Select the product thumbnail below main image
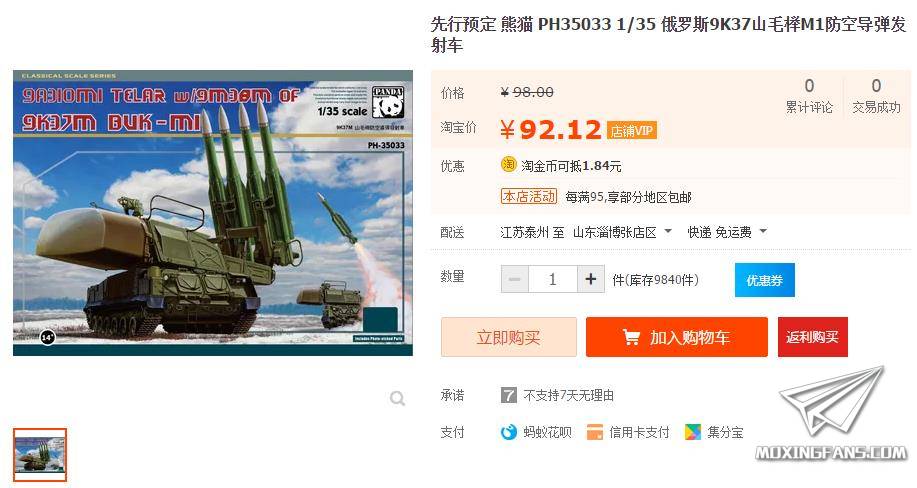917x488 pixels. [40, 455]
